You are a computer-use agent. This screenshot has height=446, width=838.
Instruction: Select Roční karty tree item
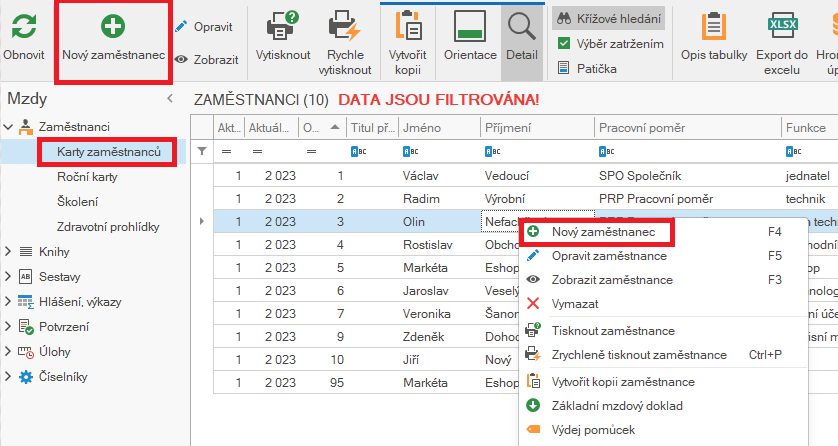87,177
